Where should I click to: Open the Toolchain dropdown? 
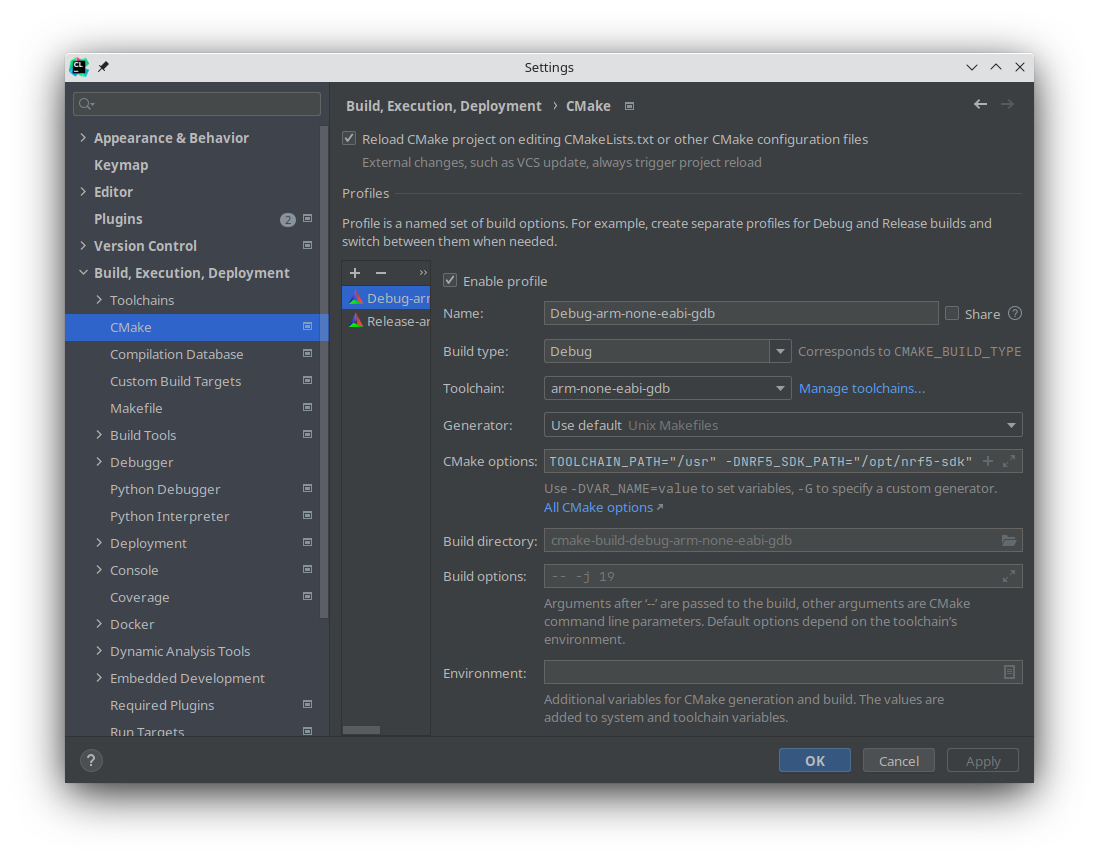click(x=780, y=388)
